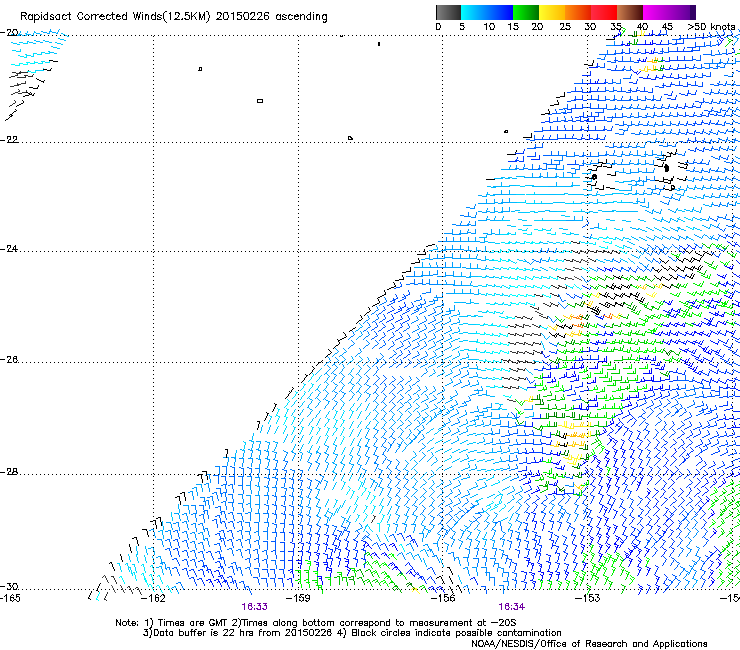The width and height of the screenshot is (740, 650).
Task: Click the legend label 25
Action: click(565, 27)
